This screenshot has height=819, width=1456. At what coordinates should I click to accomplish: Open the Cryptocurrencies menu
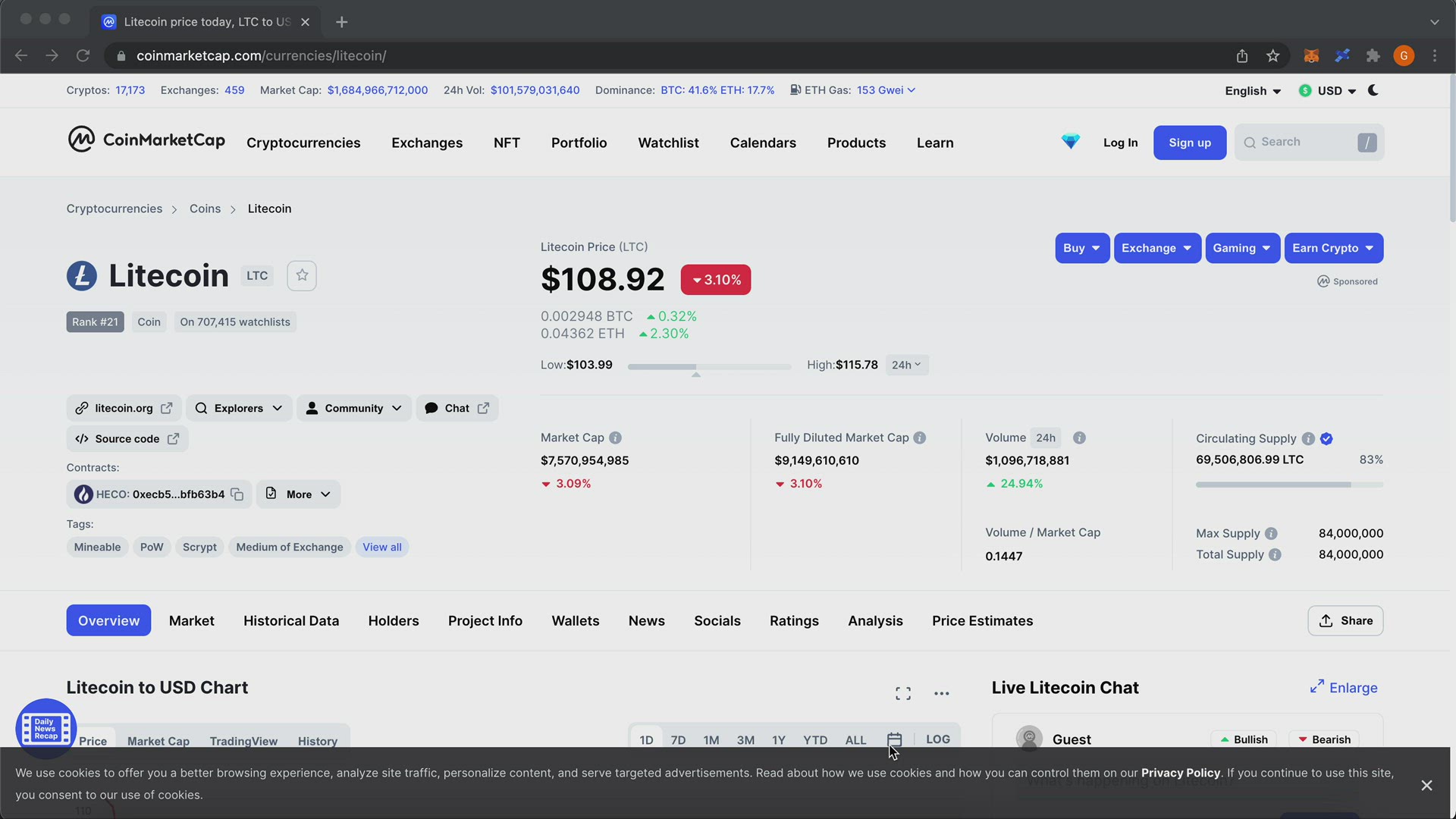(x=303, y=143)
